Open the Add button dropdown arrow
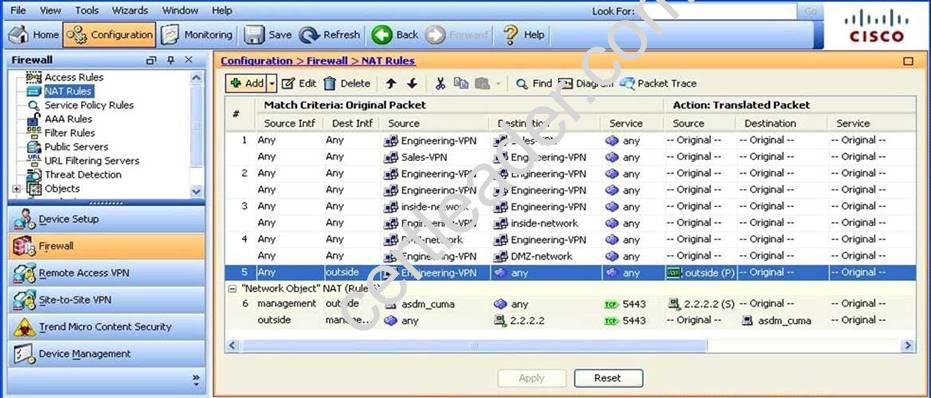Viewport: 931px width, 398px height. (272, 84)
